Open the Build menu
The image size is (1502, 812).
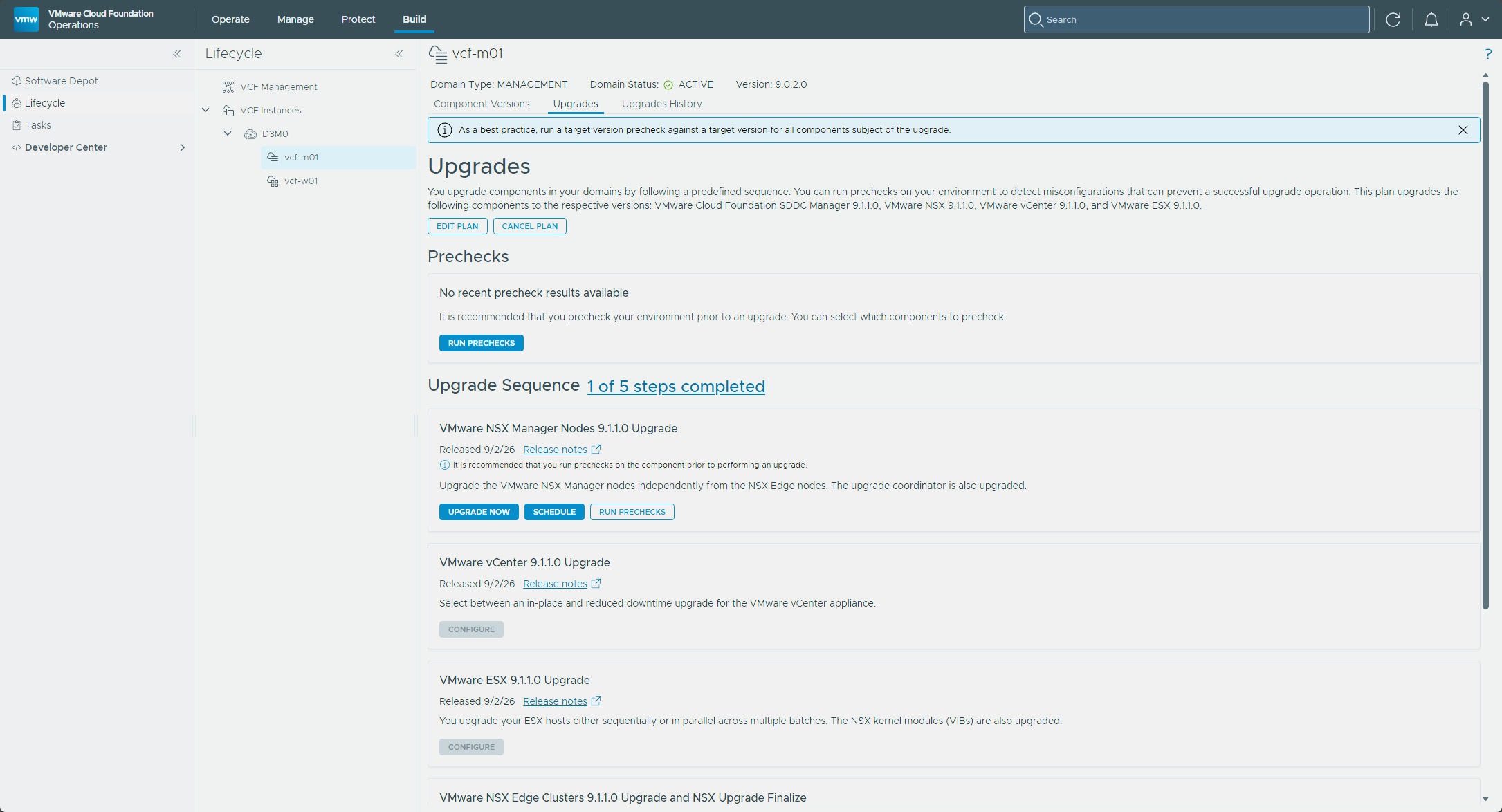pyautogui.click(x=414, y=19)
